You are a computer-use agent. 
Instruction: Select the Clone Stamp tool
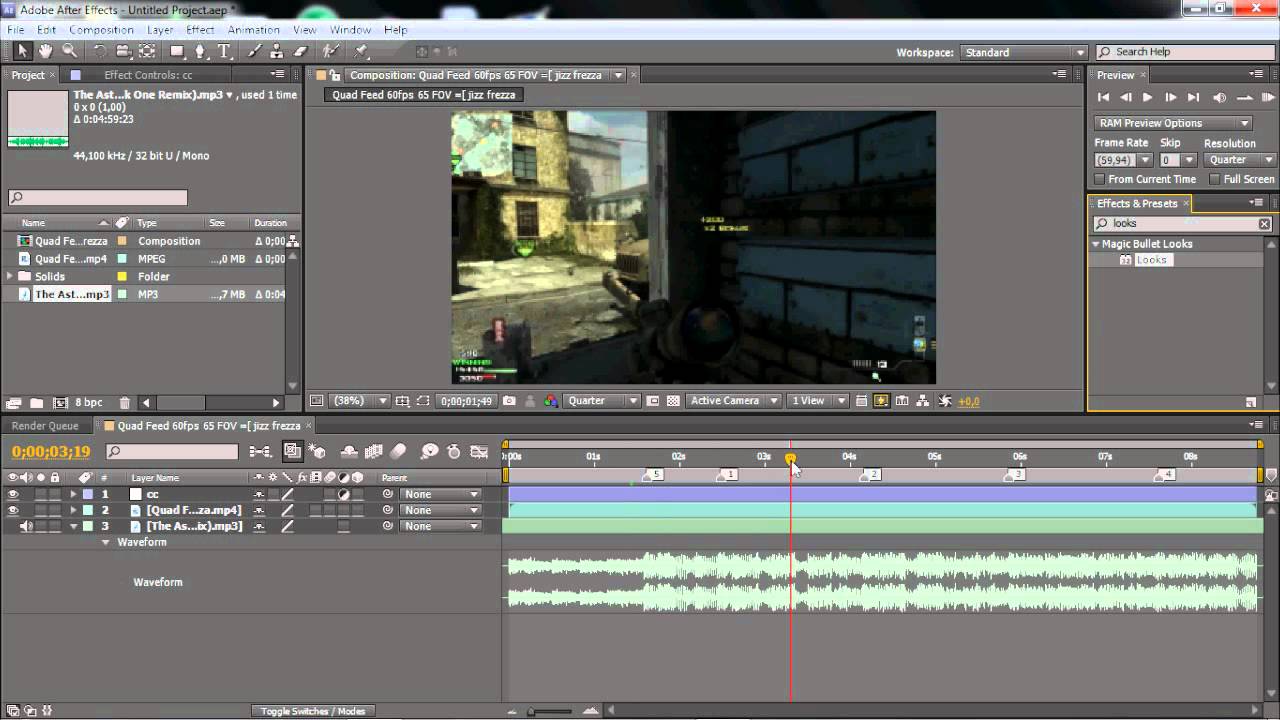(x=277, y=51)
